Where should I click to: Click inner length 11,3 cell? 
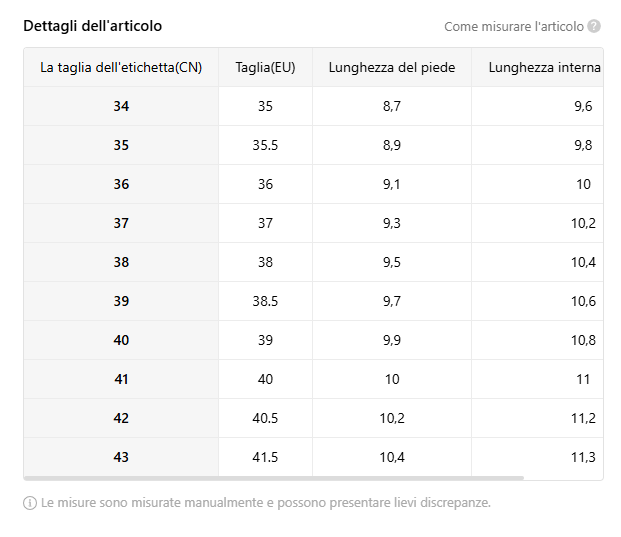point(537,457)
